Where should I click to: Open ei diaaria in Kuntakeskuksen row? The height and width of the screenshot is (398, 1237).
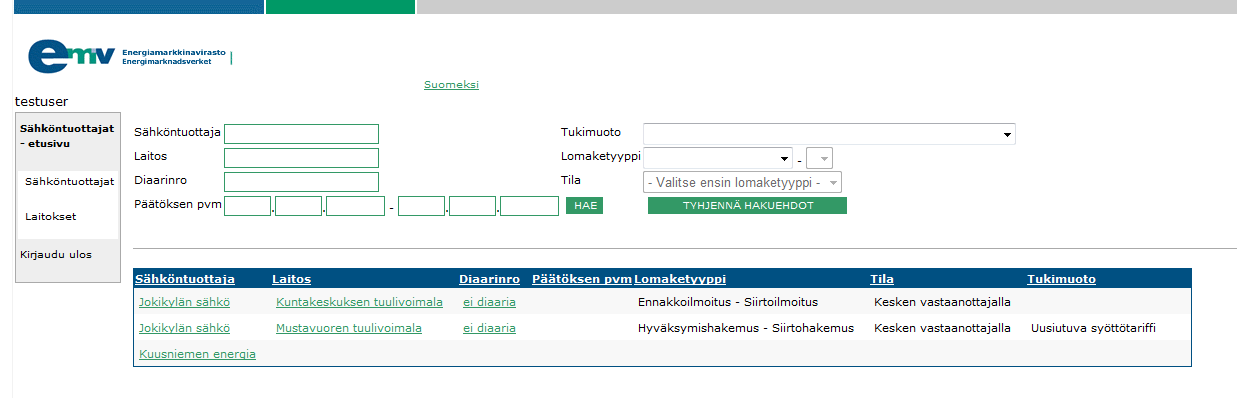pyautogui.click(x=489, y=301)
